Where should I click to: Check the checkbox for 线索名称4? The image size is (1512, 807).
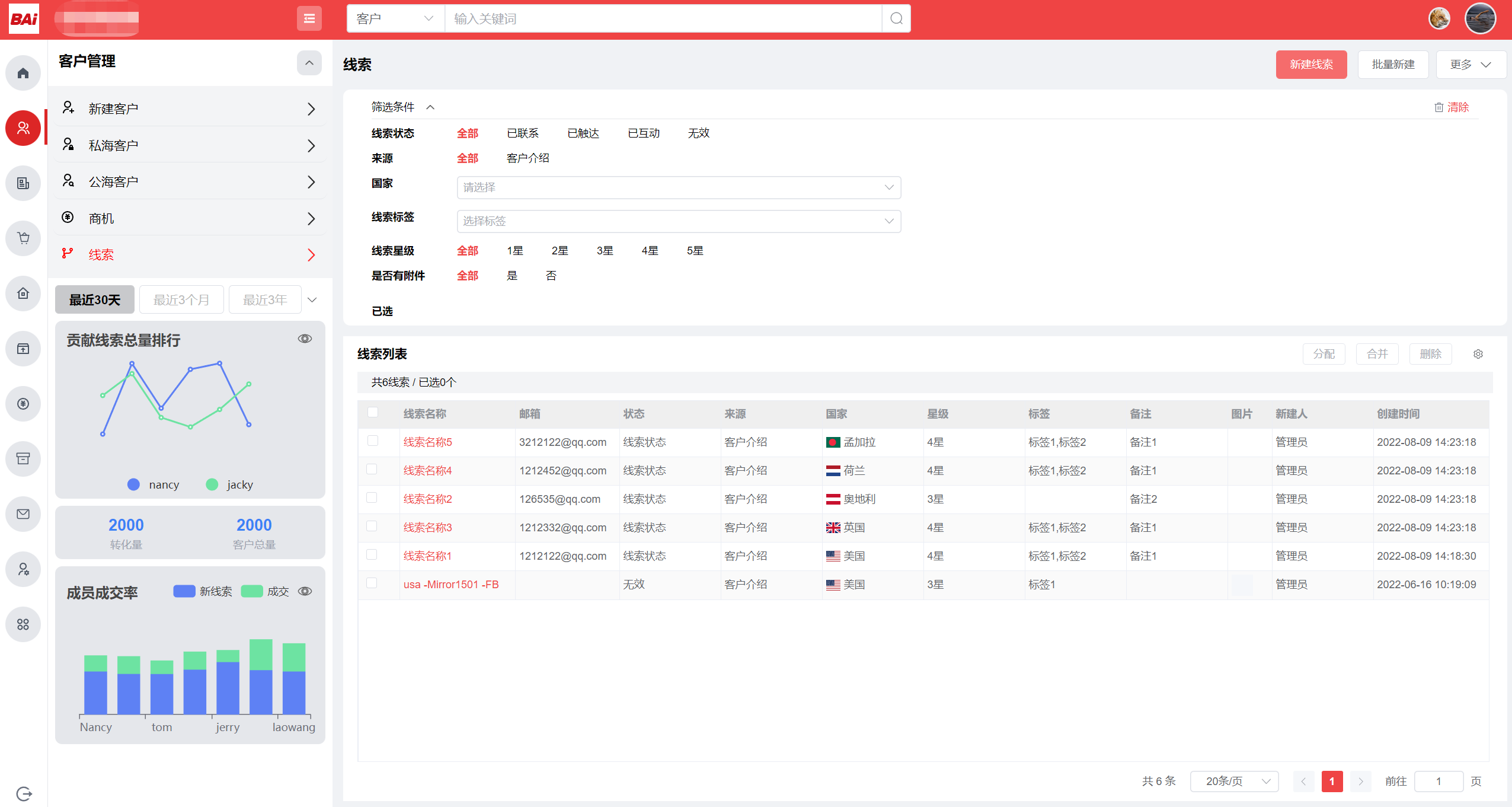(x=372, y=469)
